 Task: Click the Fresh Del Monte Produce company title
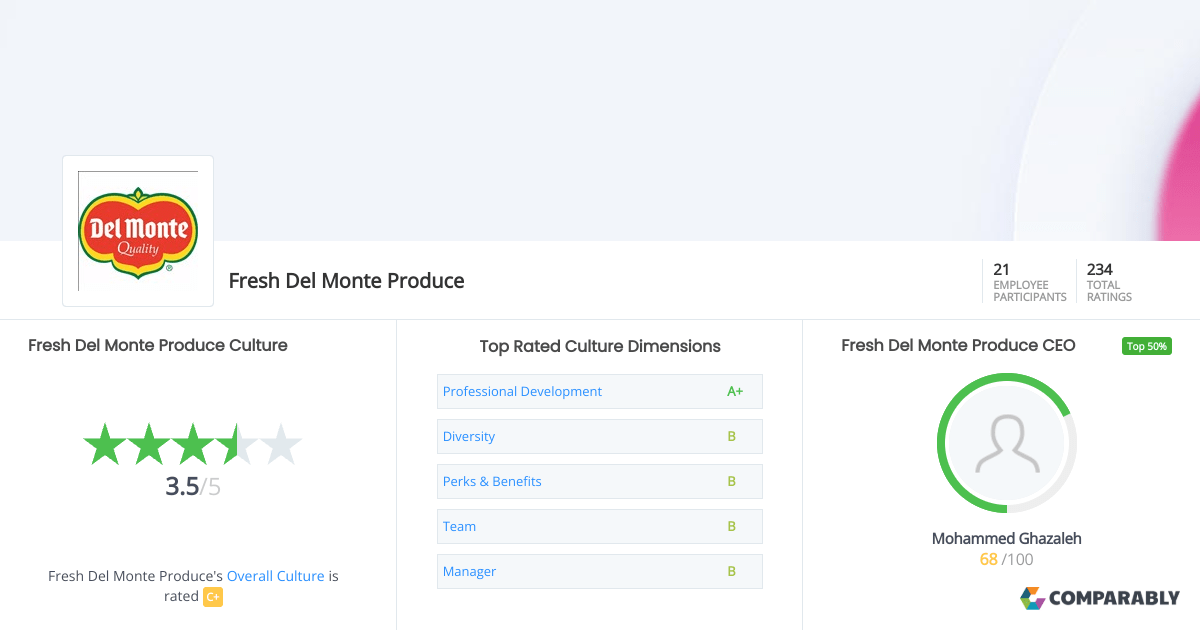pyautogui.click(x=346, y=281)
